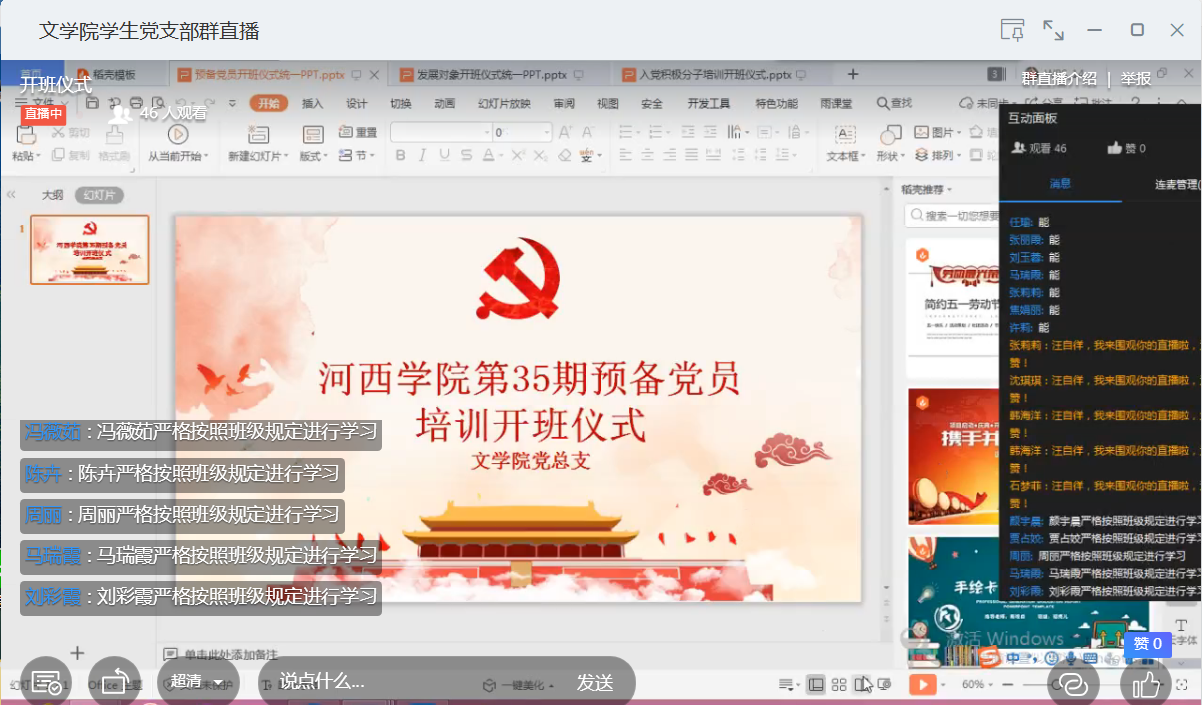Open the 开始 ribbon tab
Viewport: 1202px width, 705px height.
pos(269,103)
